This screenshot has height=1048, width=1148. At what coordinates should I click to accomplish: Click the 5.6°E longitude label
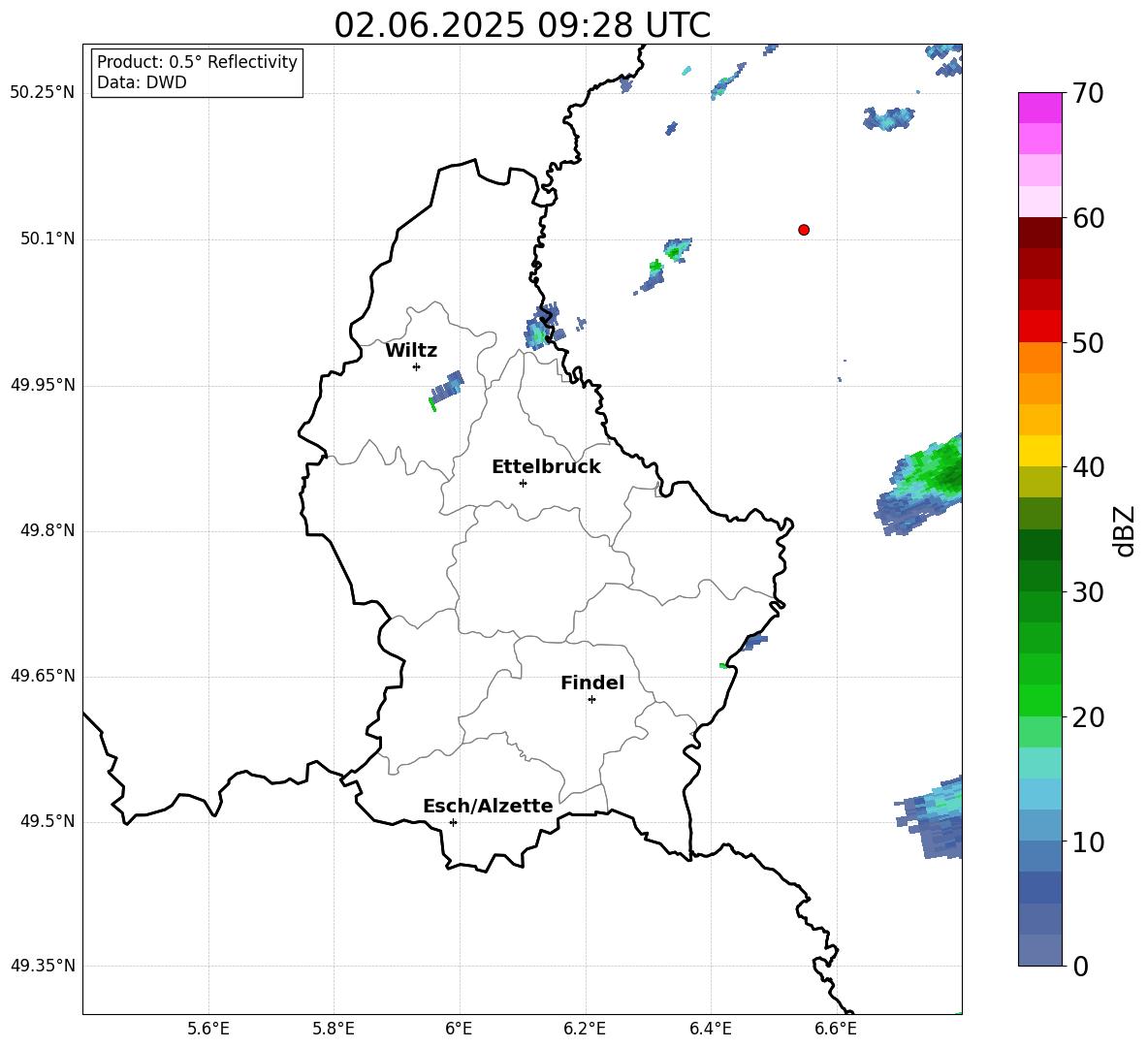pos(208,1029)
